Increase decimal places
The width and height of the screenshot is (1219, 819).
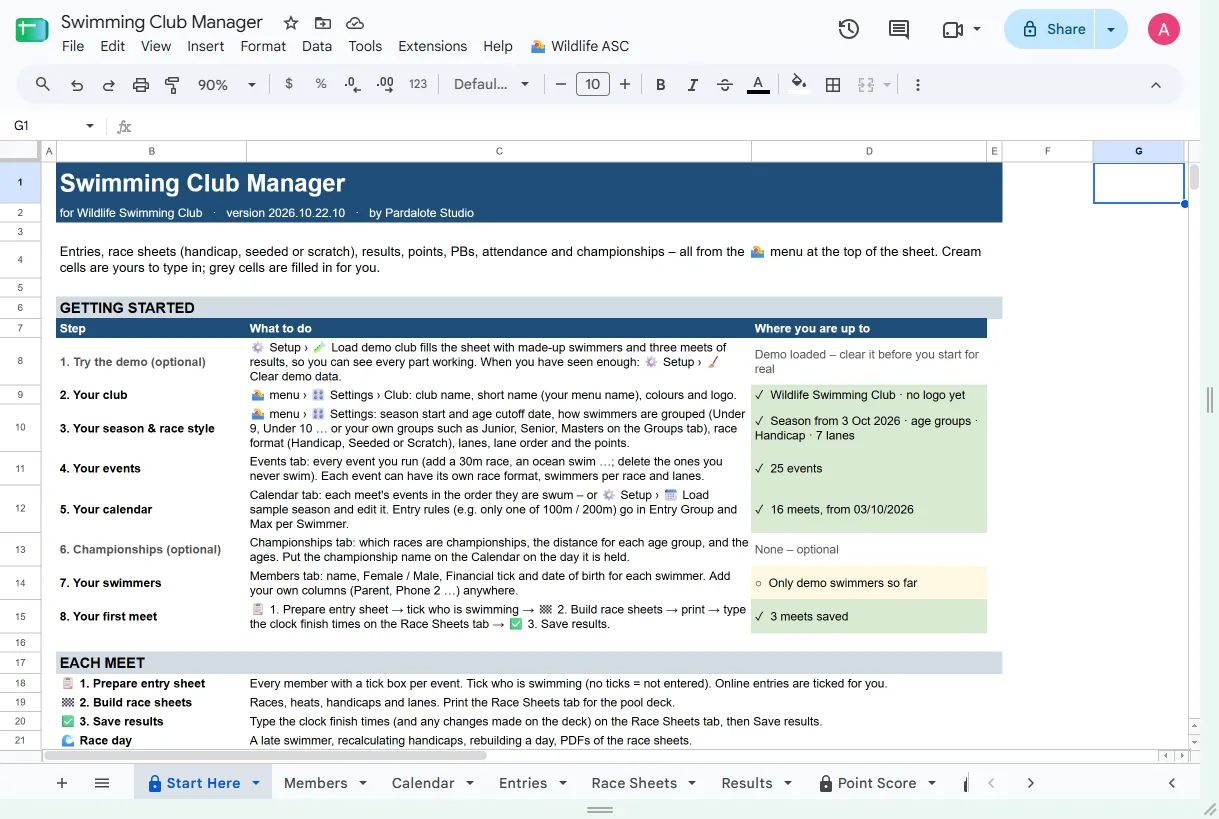(385, 85)
